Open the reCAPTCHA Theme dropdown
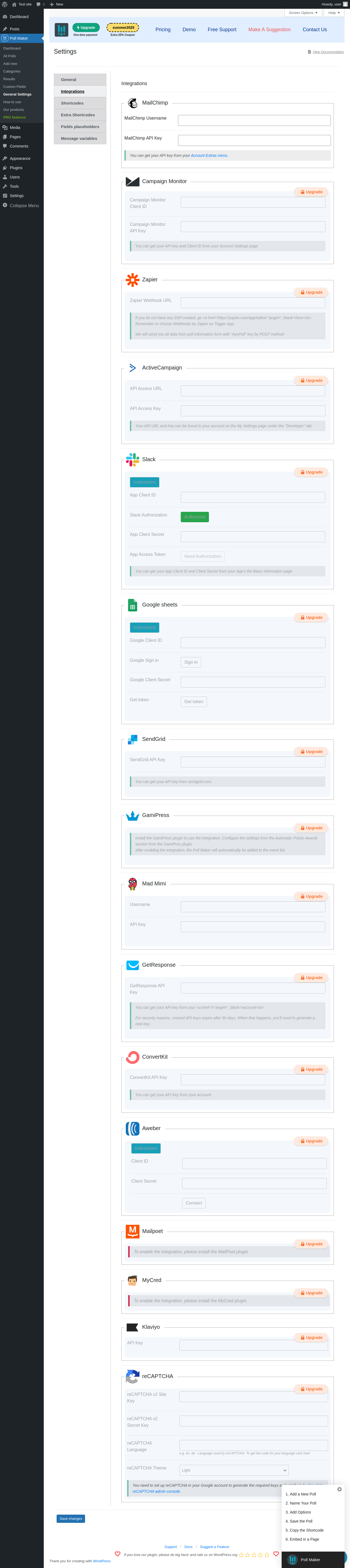This screenshot has height=1568, width=350. click(234, 1470)
